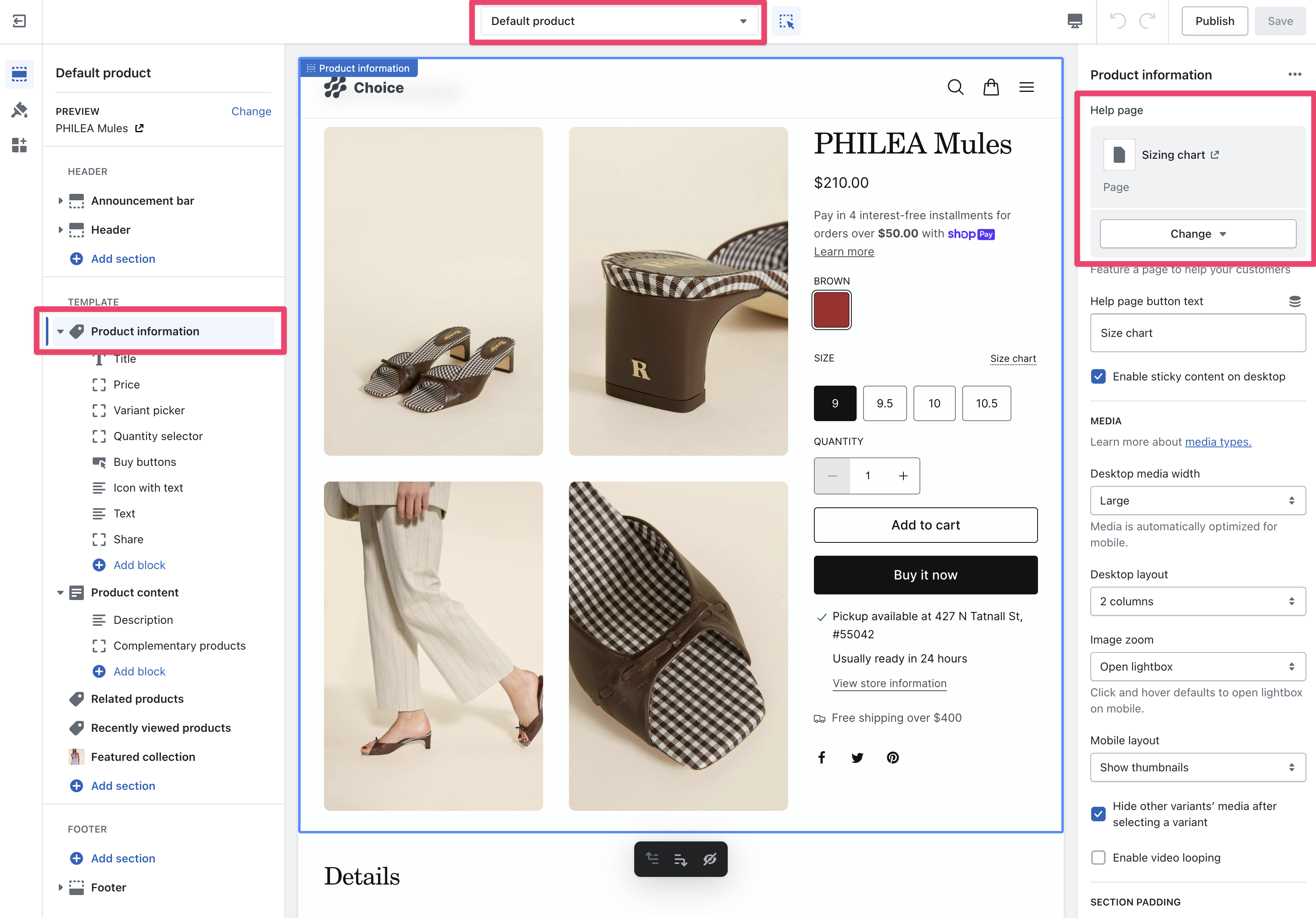The width and height of the screenshot is (1316, 918).
Task: Select the Related products section
Action: point(137,699)
